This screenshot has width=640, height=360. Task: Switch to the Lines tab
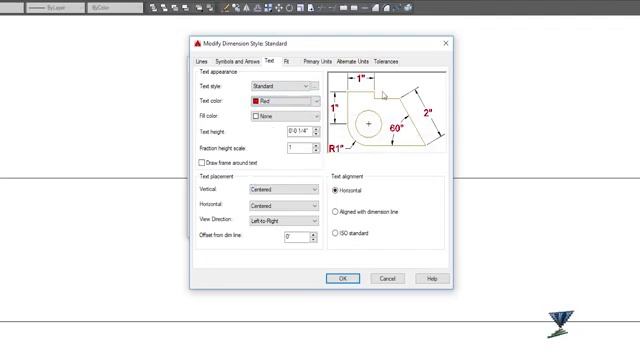click(202, 62)
